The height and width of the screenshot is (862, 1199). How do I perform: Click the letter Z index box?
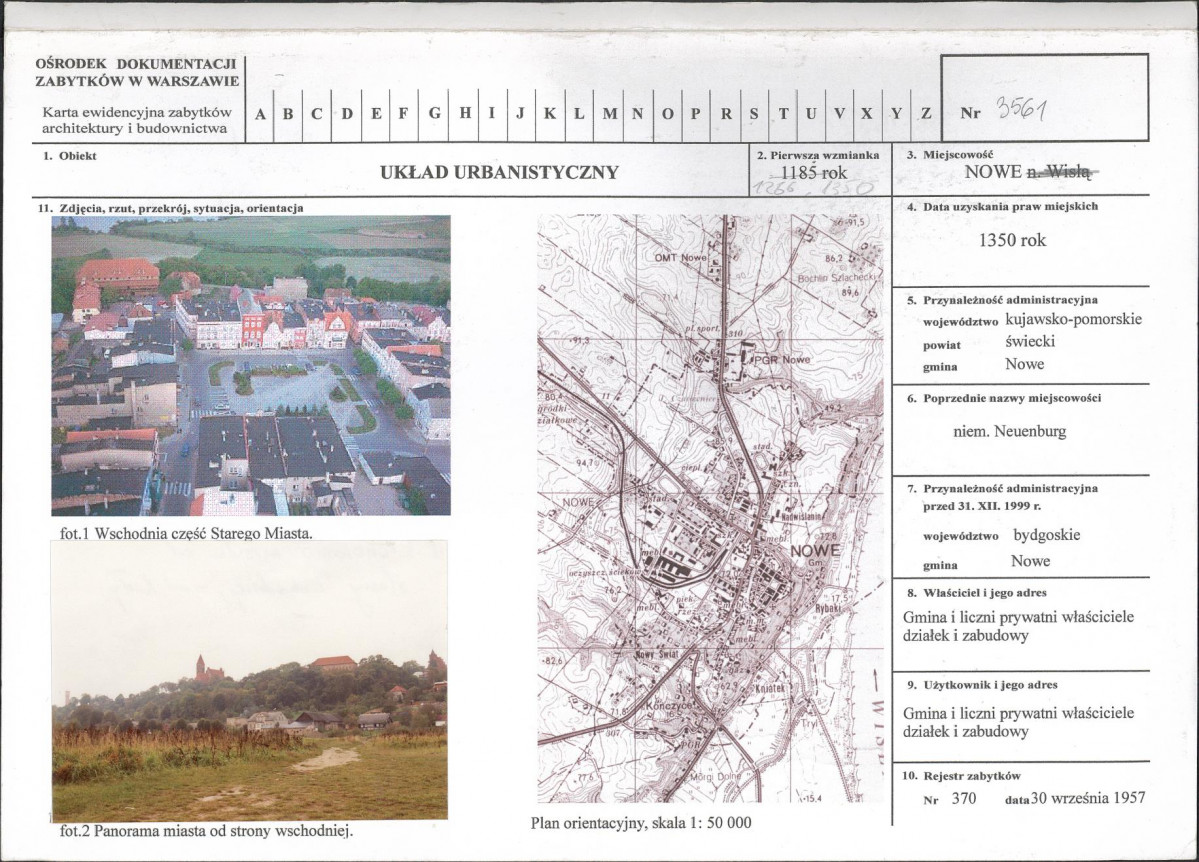[x=926, y=114]
